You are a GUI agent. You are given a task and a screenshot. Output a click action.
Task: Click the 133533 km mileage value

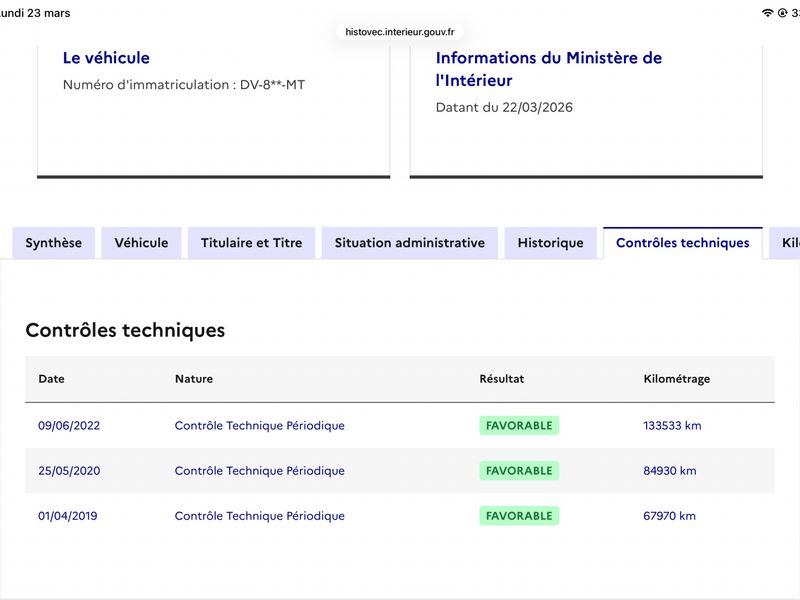(x=672, y=426)
